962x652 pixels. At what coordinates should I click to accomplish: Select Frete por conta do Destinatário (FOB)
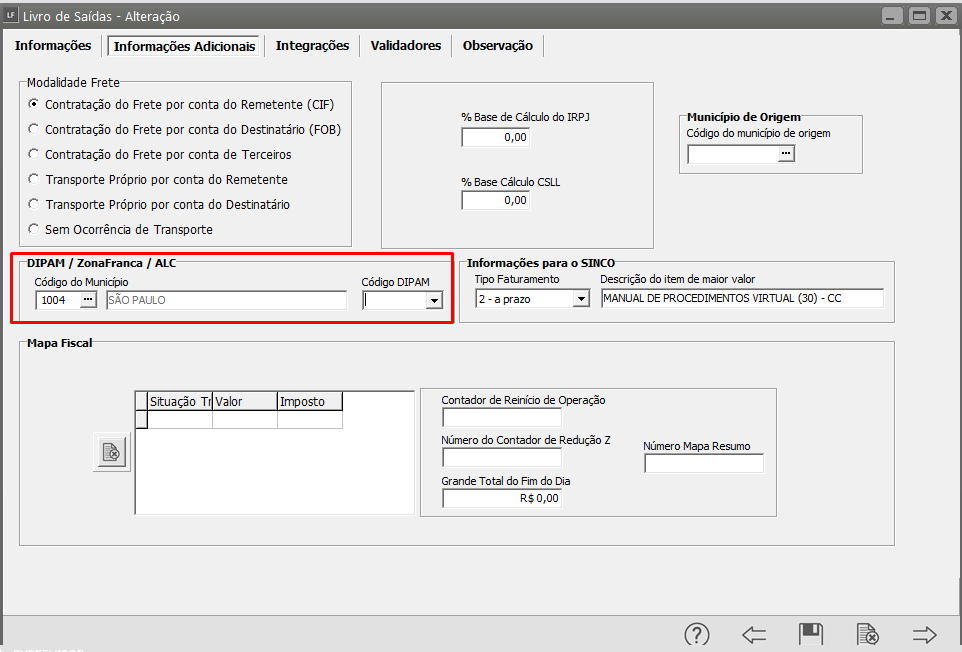click(35, 129)
